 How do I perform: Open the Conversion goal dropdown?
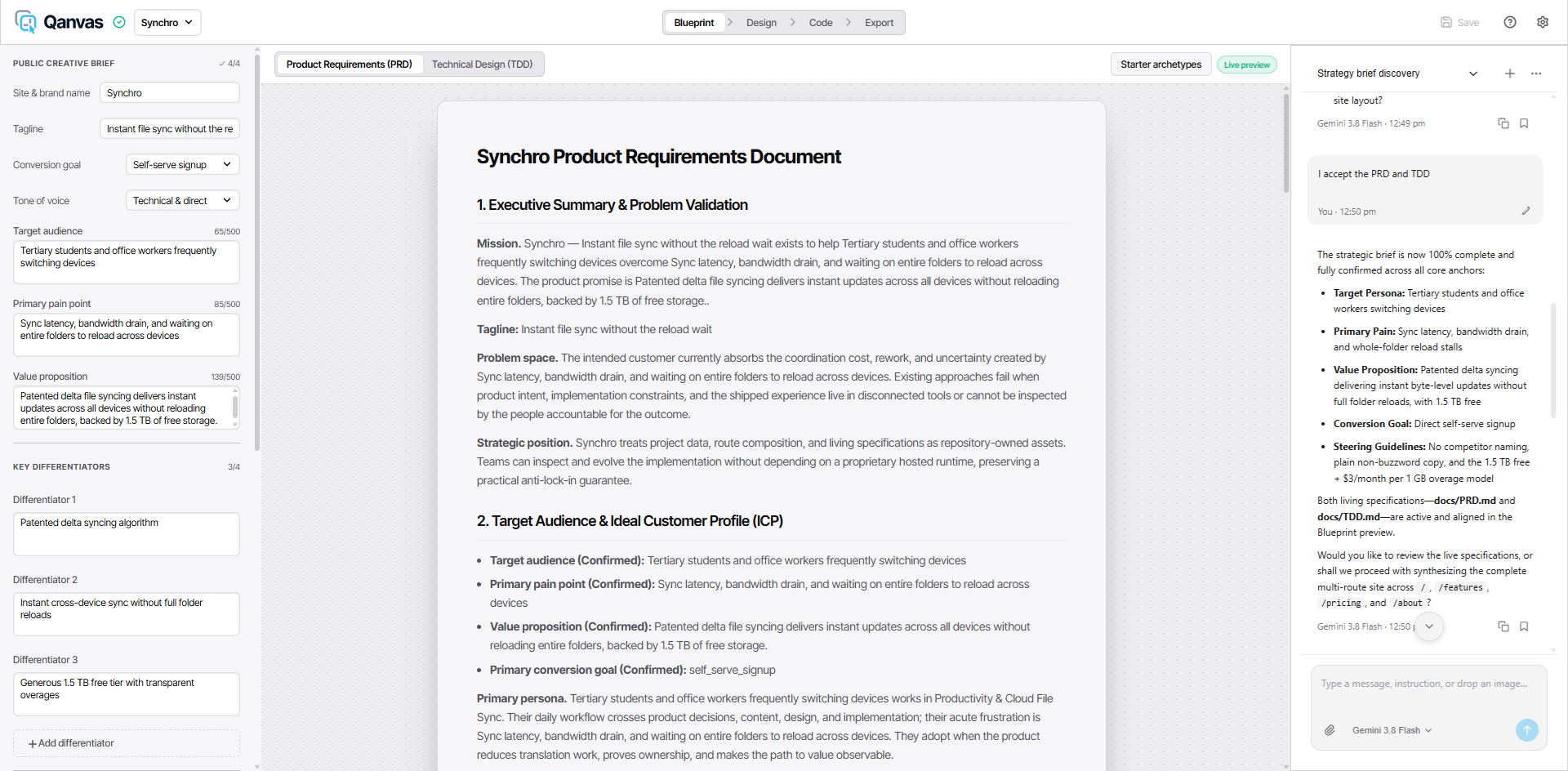[183, 165]
